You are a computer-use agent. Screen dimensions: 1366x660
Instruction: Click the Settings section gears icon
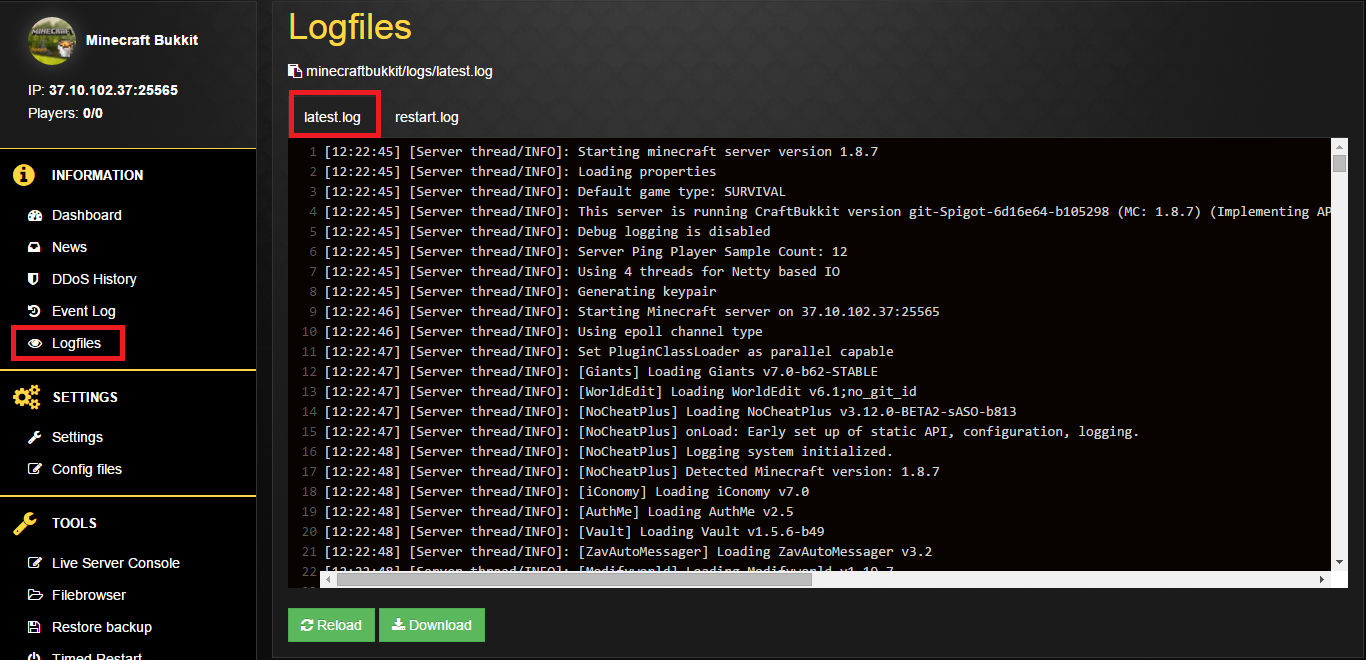26,397
